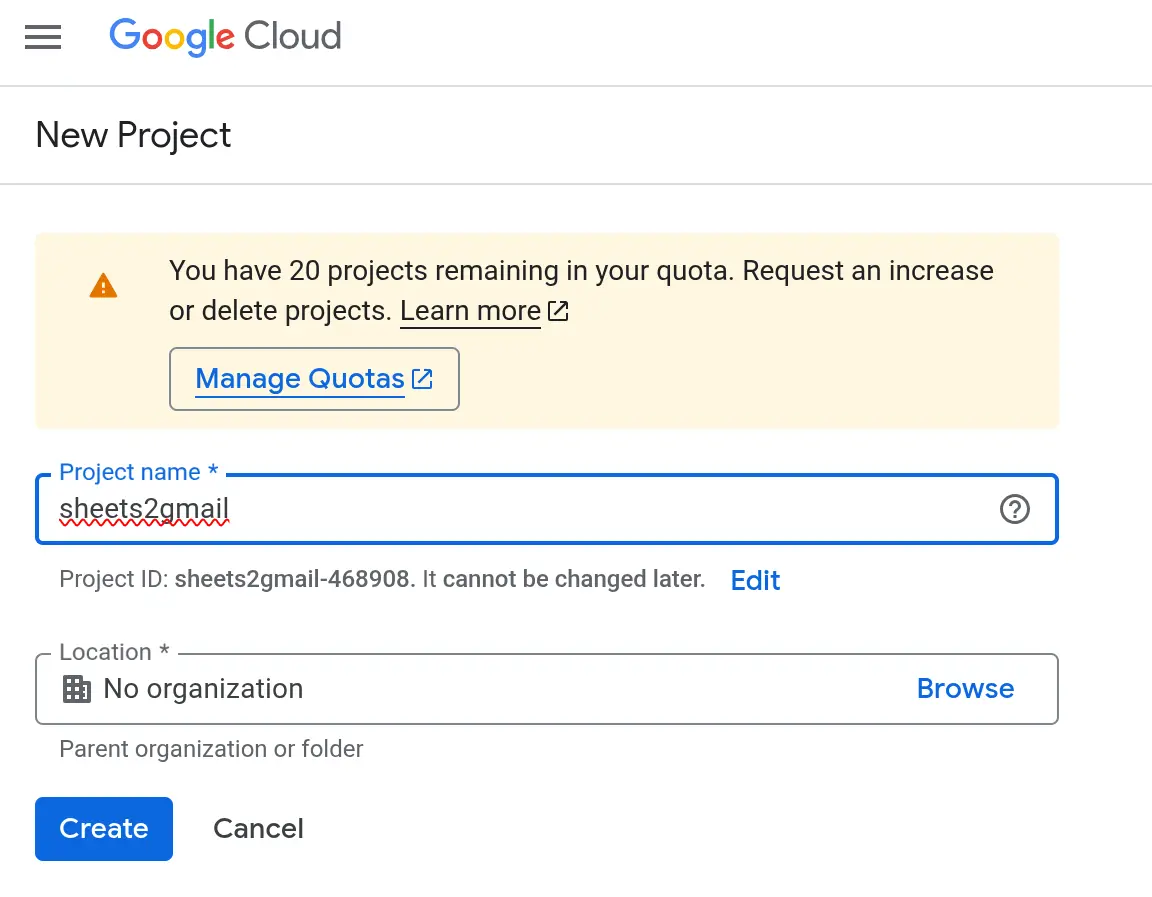This screenshot has width=1152, height=897.
Task: Click the organization building icon
Action: 77,689
